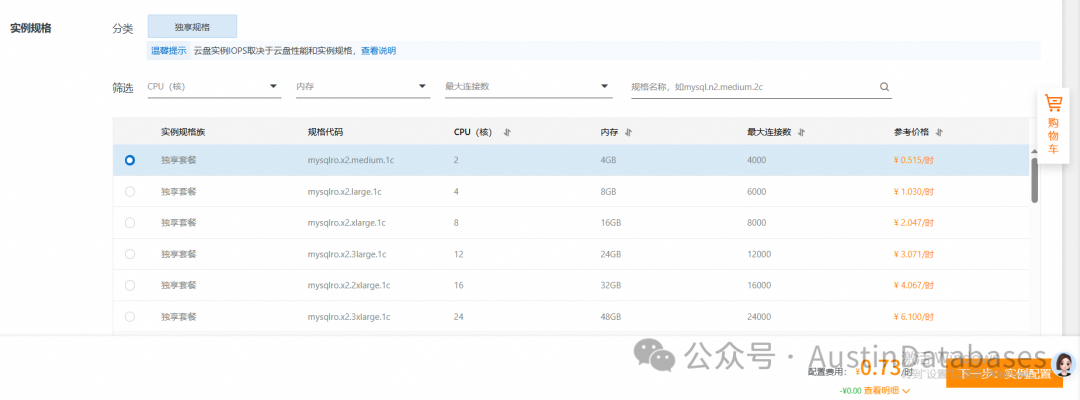Select radio for mysqlro.x2.medium.1c
1080x400 pixels.
[x=130, y=160]
